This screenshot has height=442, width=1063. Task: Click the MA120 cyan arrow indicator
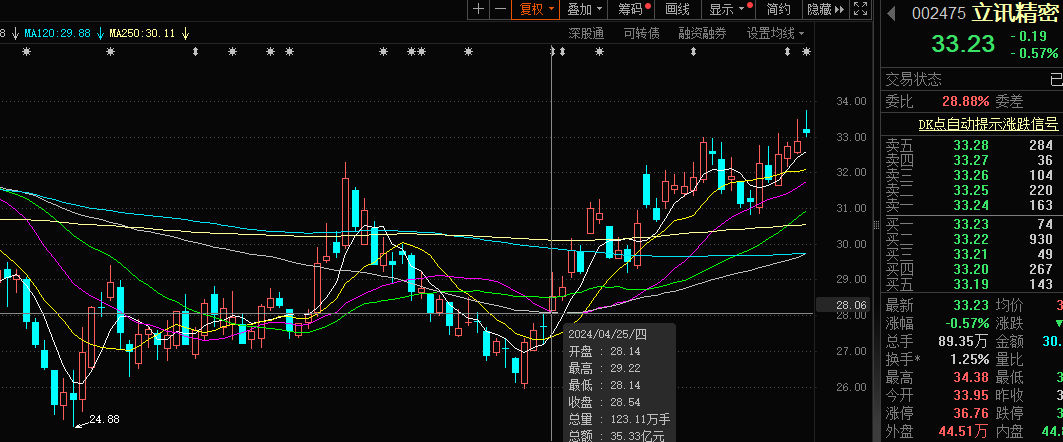[x=100, y=33]
